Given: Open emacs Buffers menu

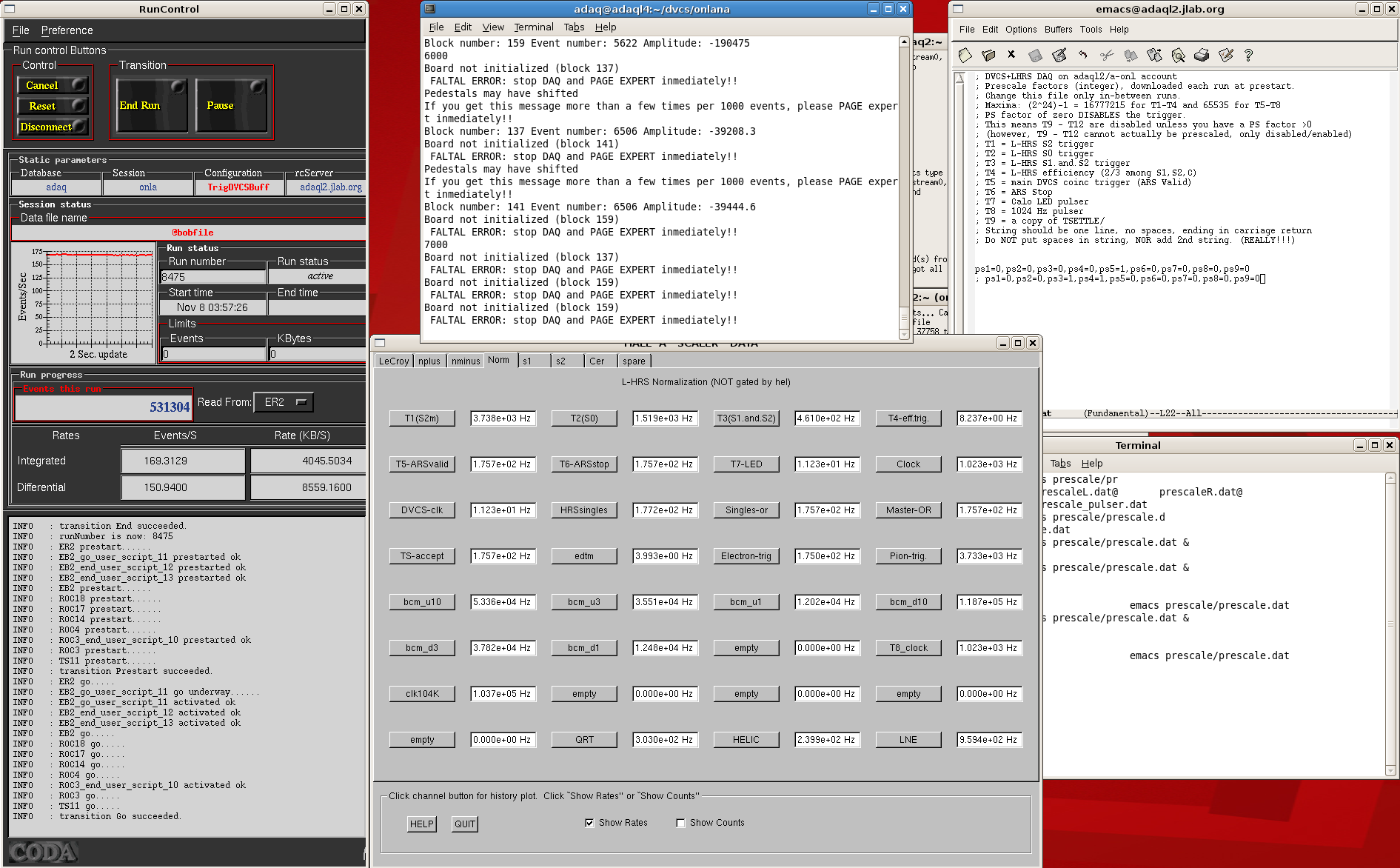Looking at the screenshot, I should click(1058, 30).
